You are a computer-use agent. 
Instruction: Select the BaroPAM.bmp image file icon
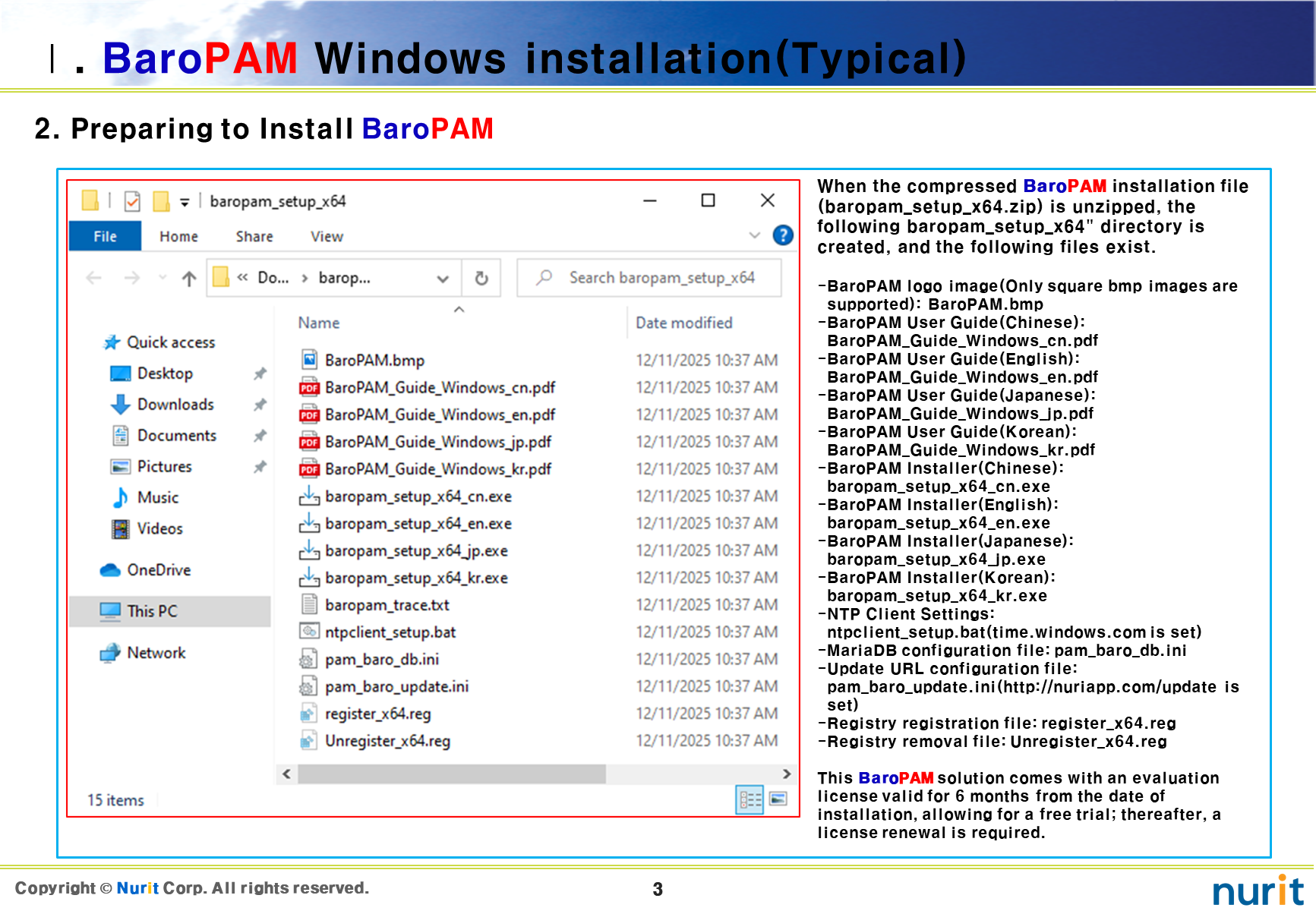(x=309, y=360)
